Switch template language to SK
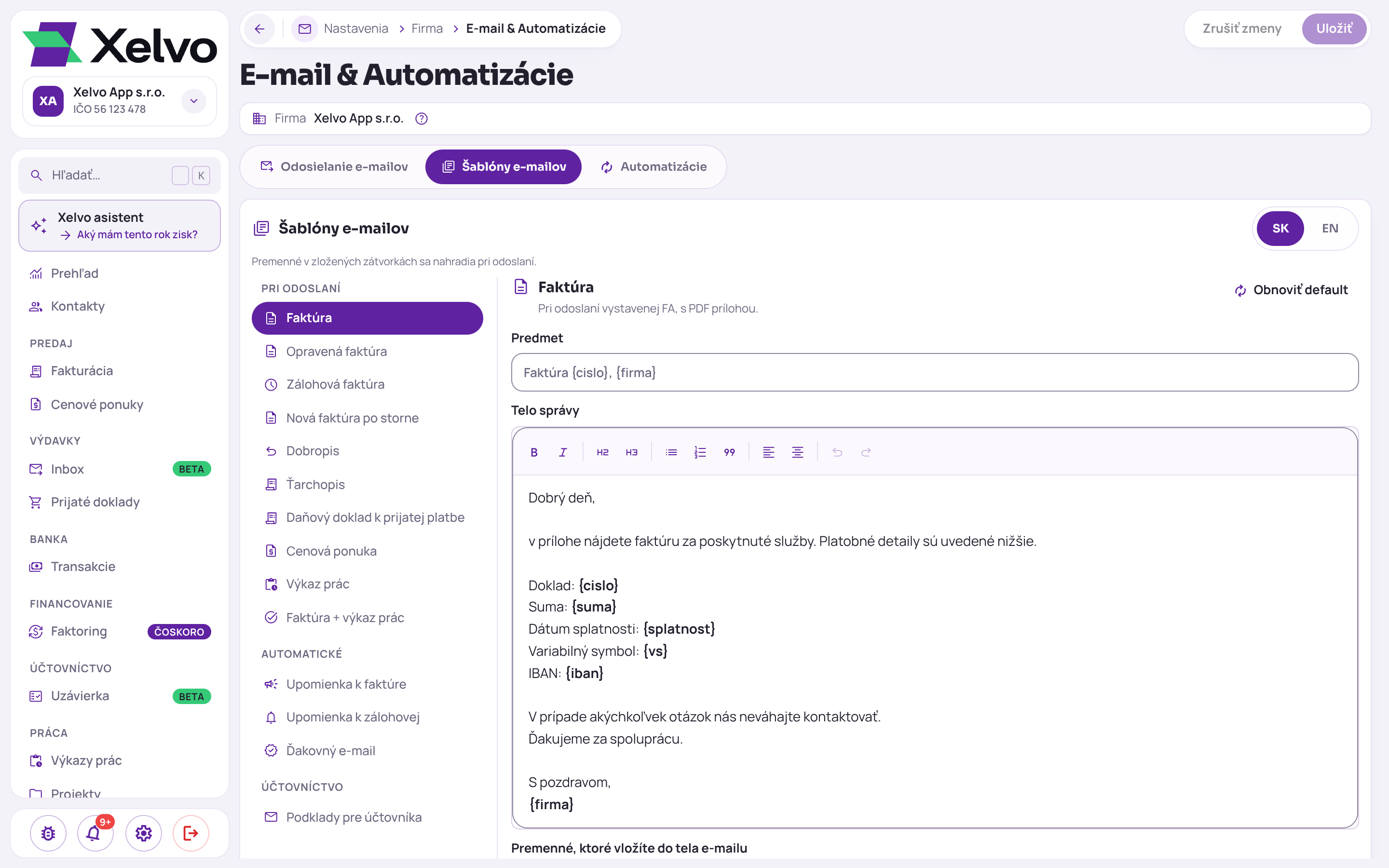Viewport: 1389px width, 868px height. click(x=1280, y=229)
